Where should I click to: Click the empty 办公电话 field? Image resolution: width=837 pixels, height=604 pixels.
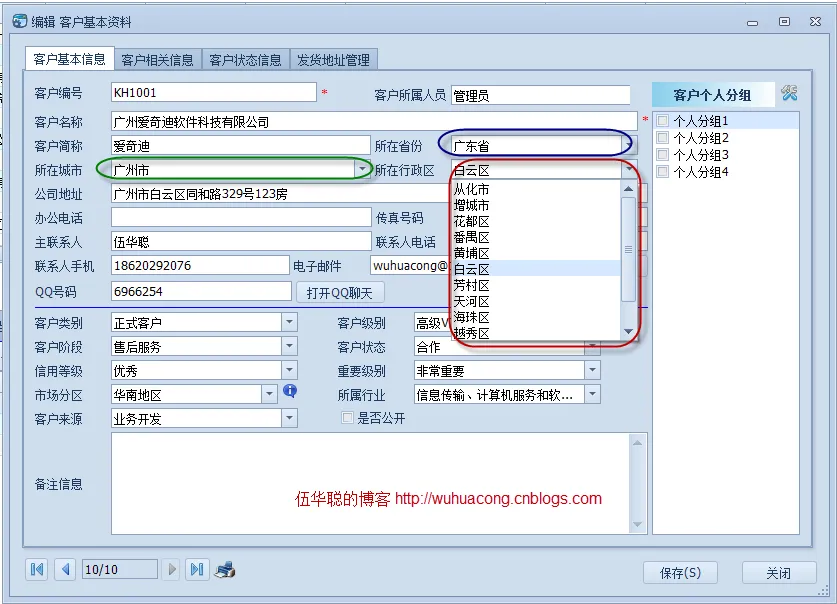coord(241,217)
